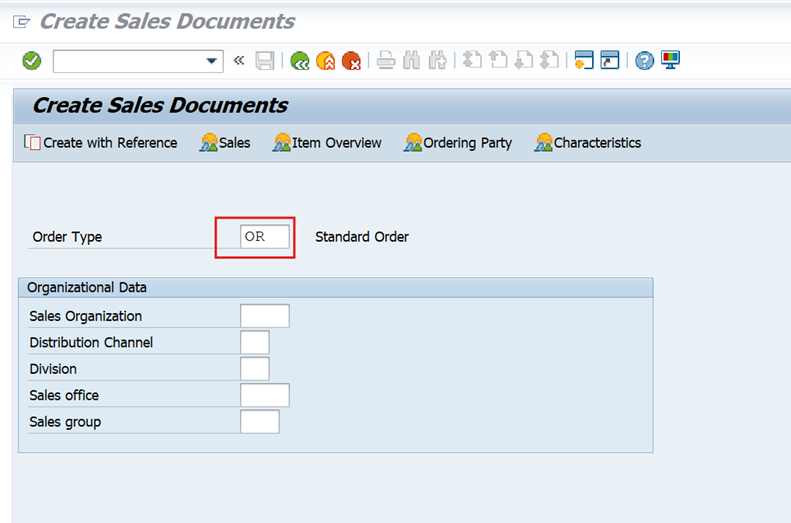Click the Find binoculars icon
This screenshot has height=523, width=791.
pos(412,61)
